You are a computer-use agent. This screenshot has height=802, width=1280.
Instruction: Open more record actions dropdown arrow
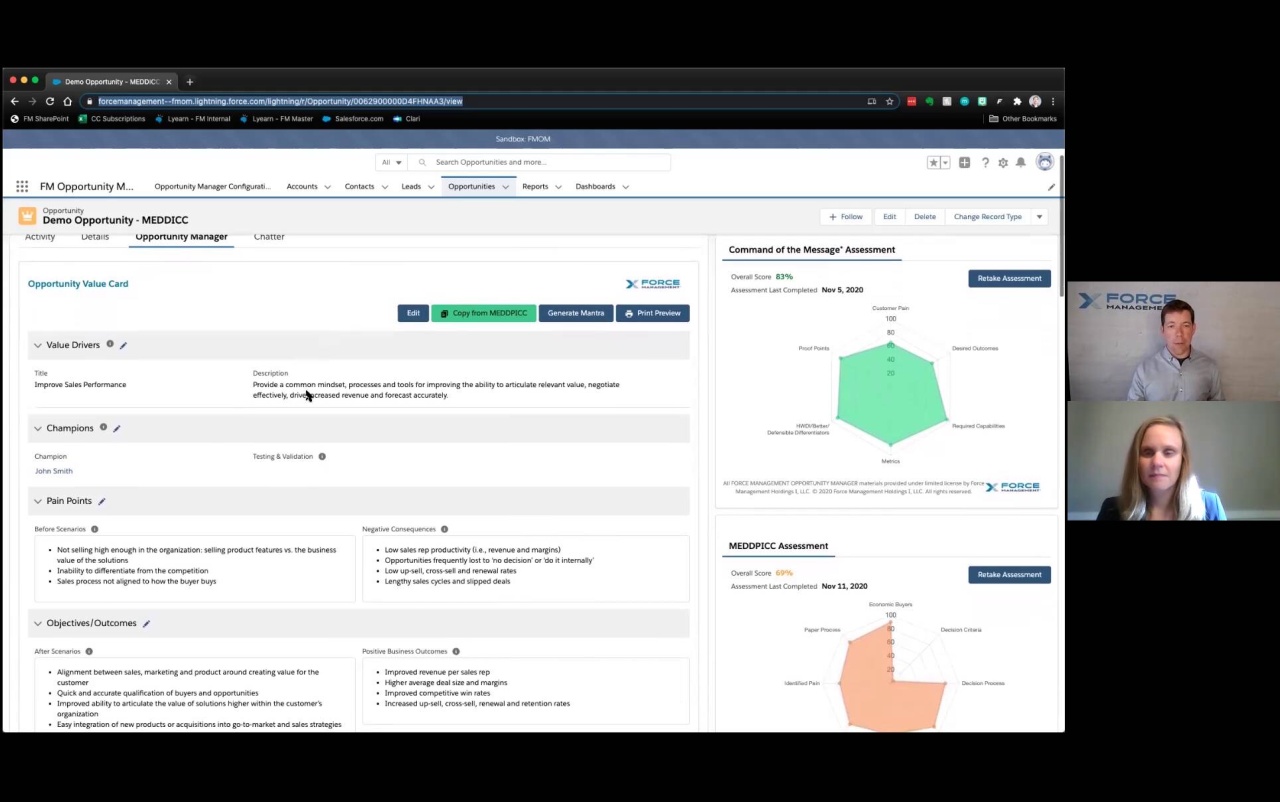coord(1039,217)
